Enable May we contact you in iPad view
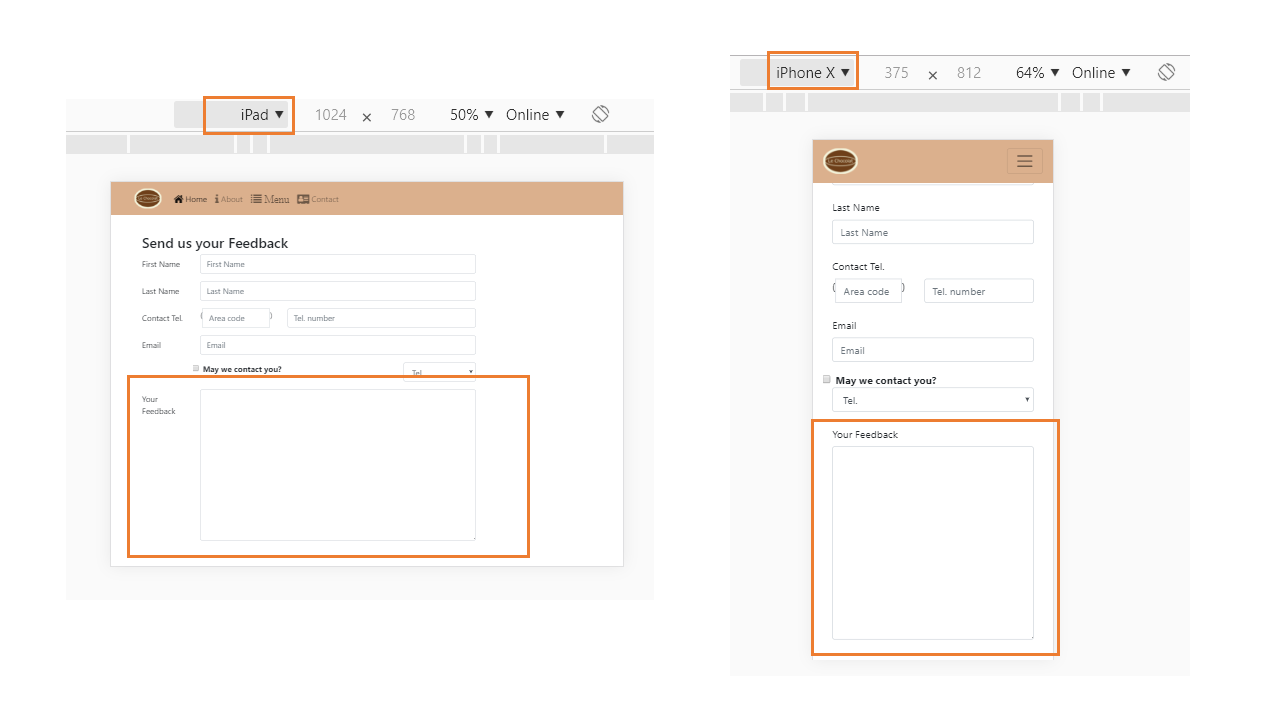Image resolution: width=1280 pixels, height=720 pixels. click(x=196, y=368)
